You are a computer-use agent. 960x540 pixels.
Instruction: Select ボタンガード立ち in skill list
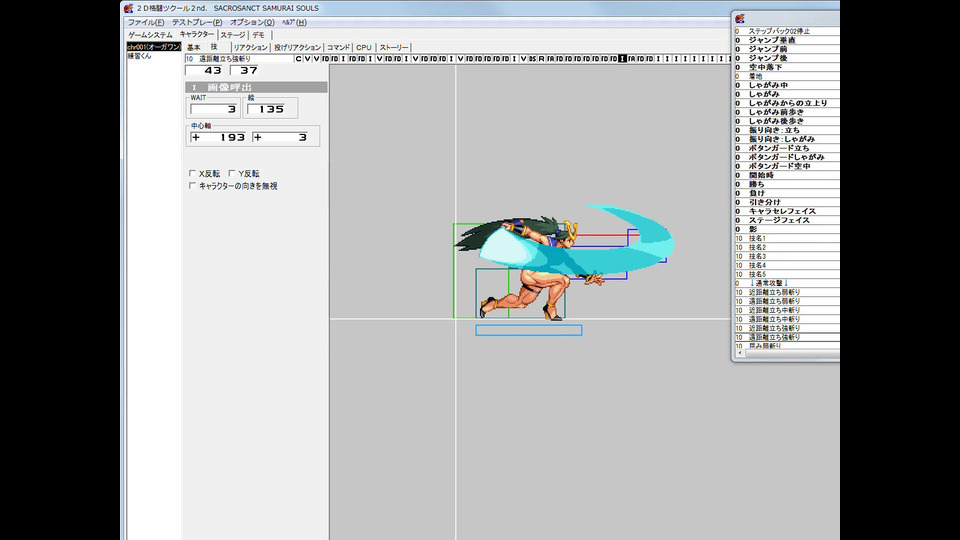click(x=787, y=148)
